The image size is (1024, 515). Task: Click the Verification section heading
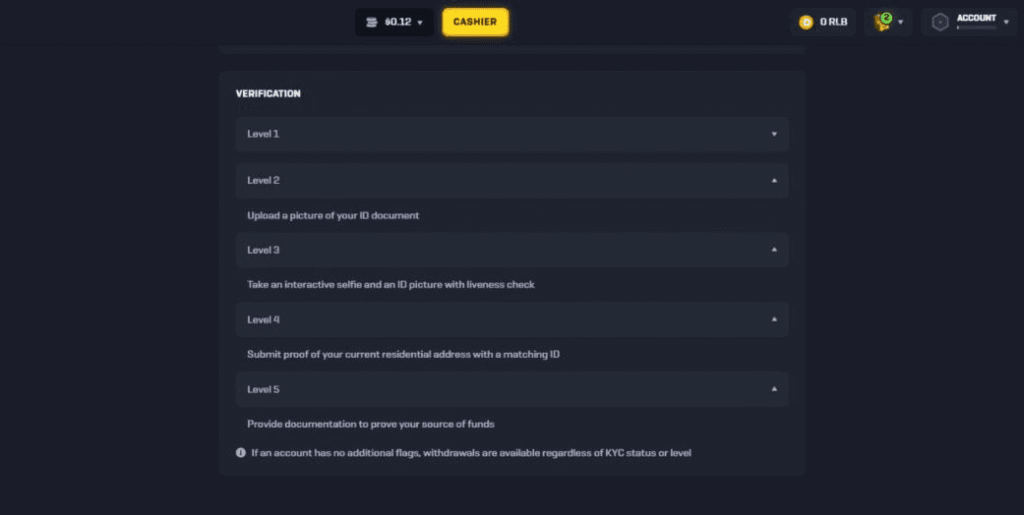click(268, 94)
